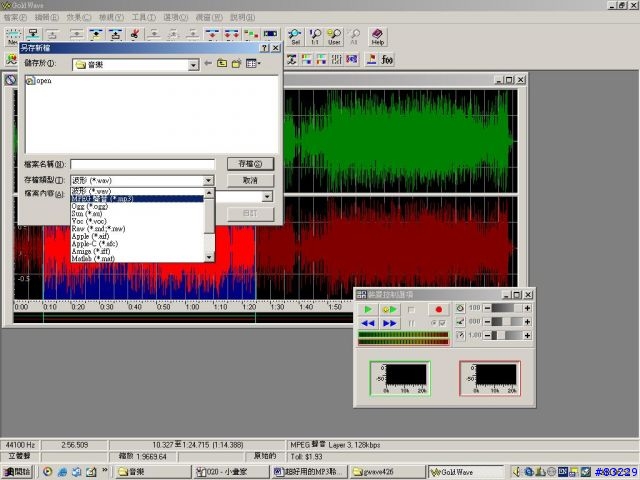Click the speed icon beside 1.00
Screen dimensions: 640x480
click(x=460, y=335)
